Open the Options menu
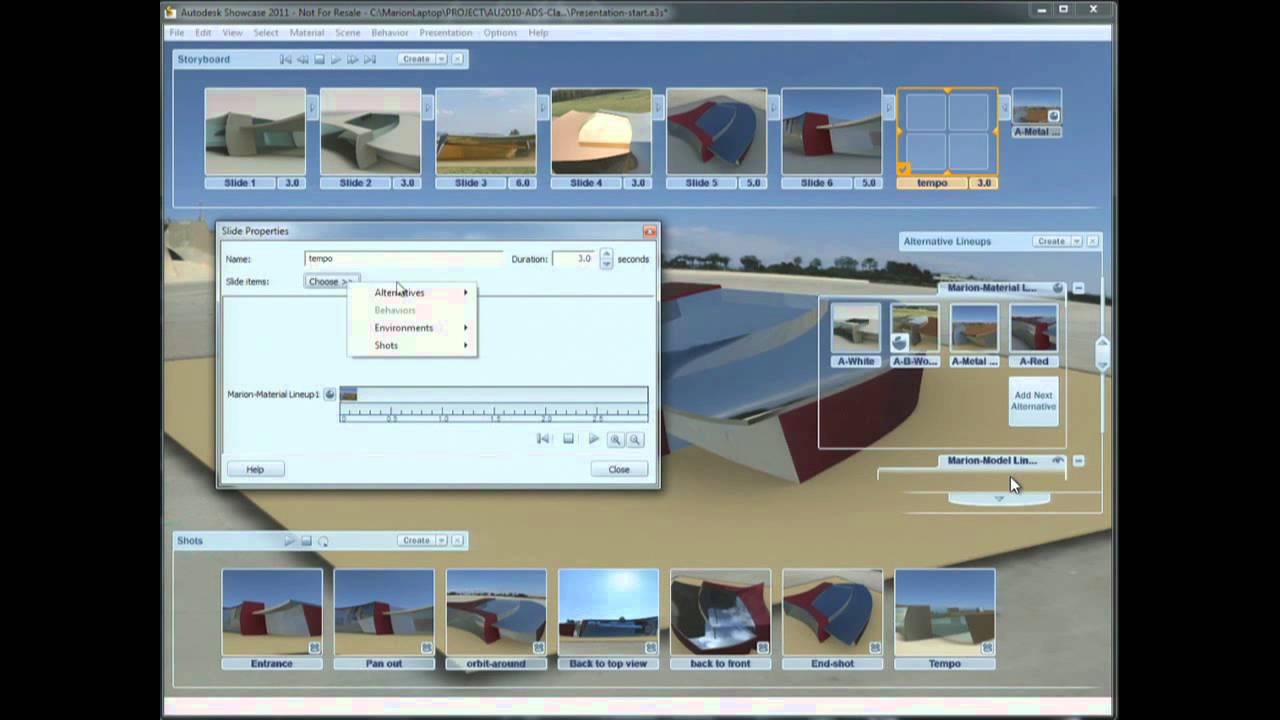The height and width of the screenshot is (720, 1280). 500,33
